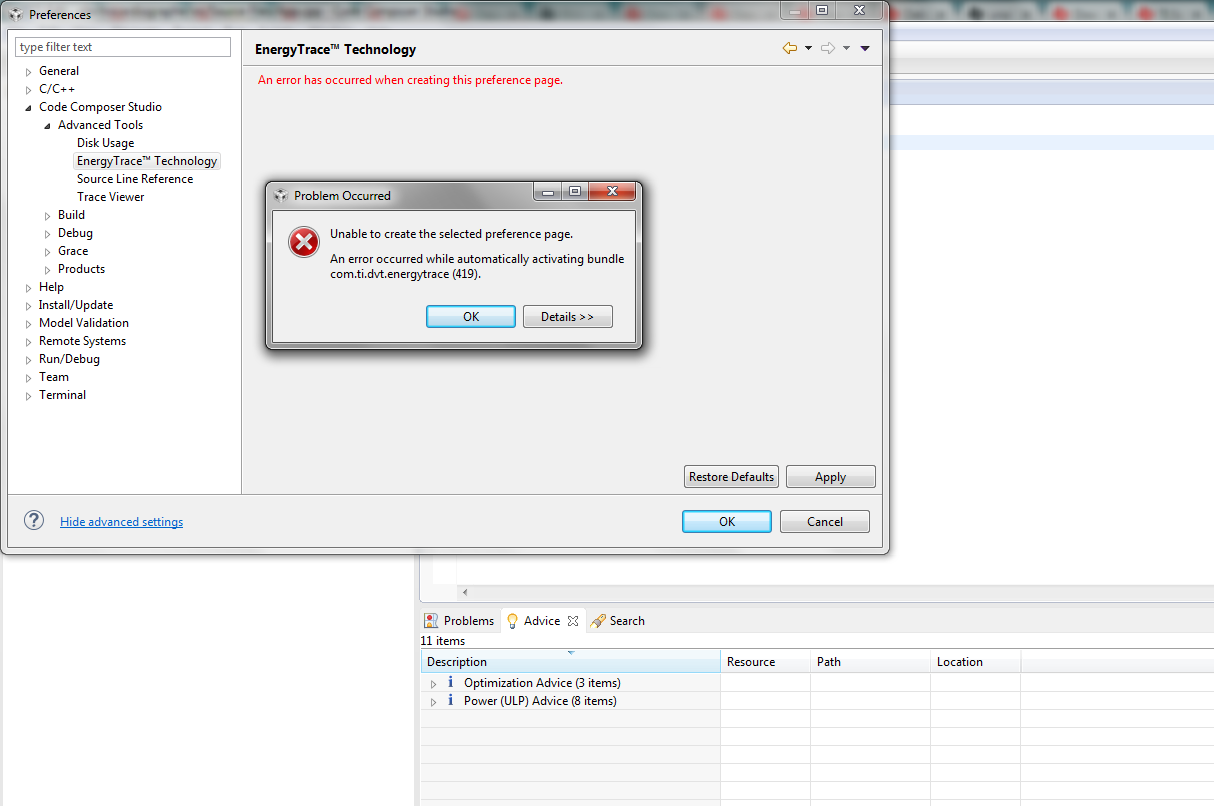Click OK in the Problem Occurred dialog

pos(471,316)
